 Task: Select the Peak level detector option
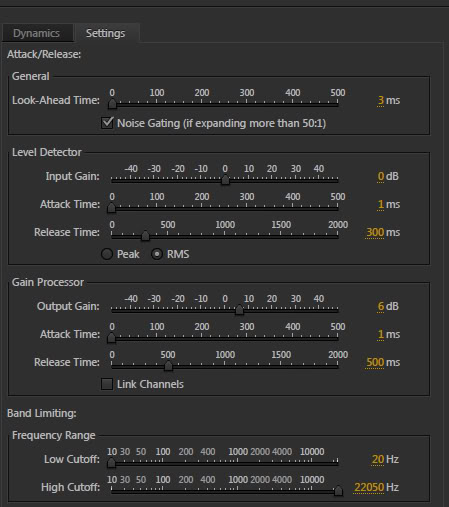(x=107, y=254)
